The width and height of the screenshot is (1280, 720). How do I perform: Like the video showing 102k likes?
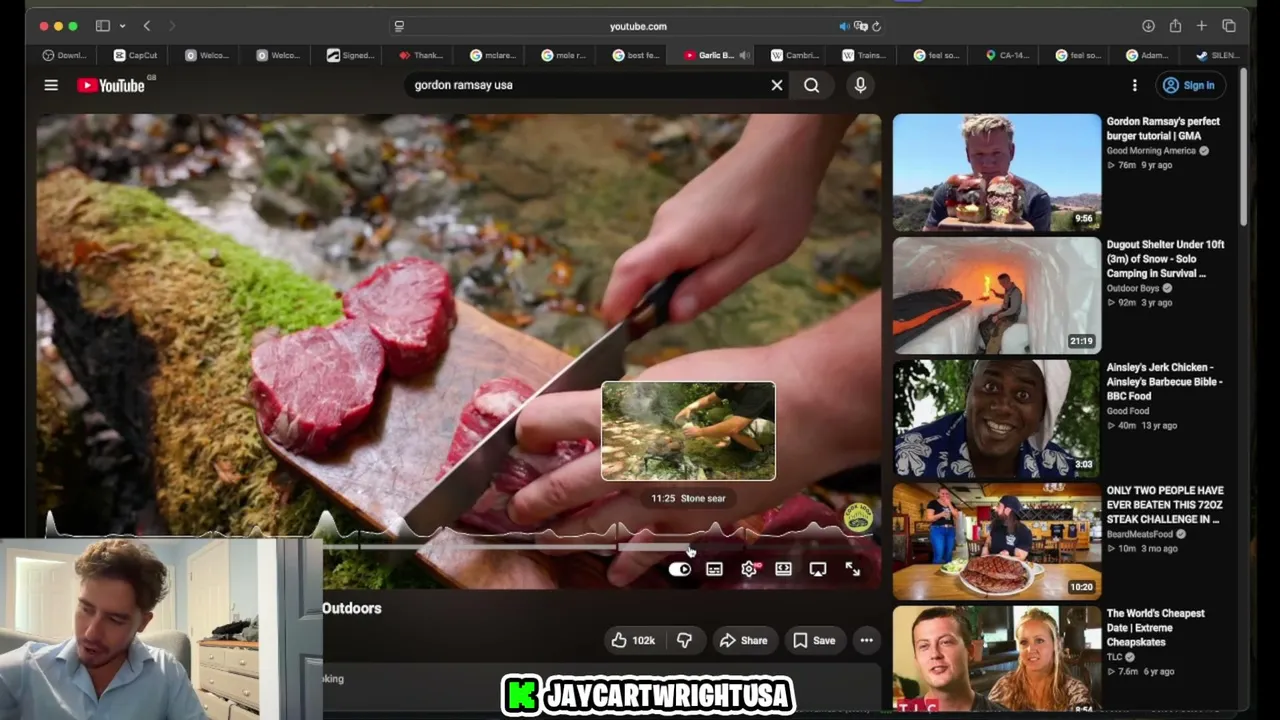[633, 640]
